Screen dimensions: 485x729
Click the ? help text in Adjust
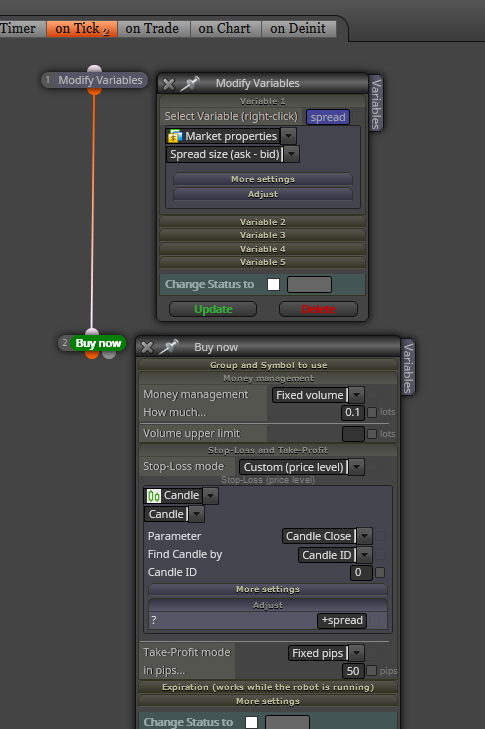click(x=154, y=620)
